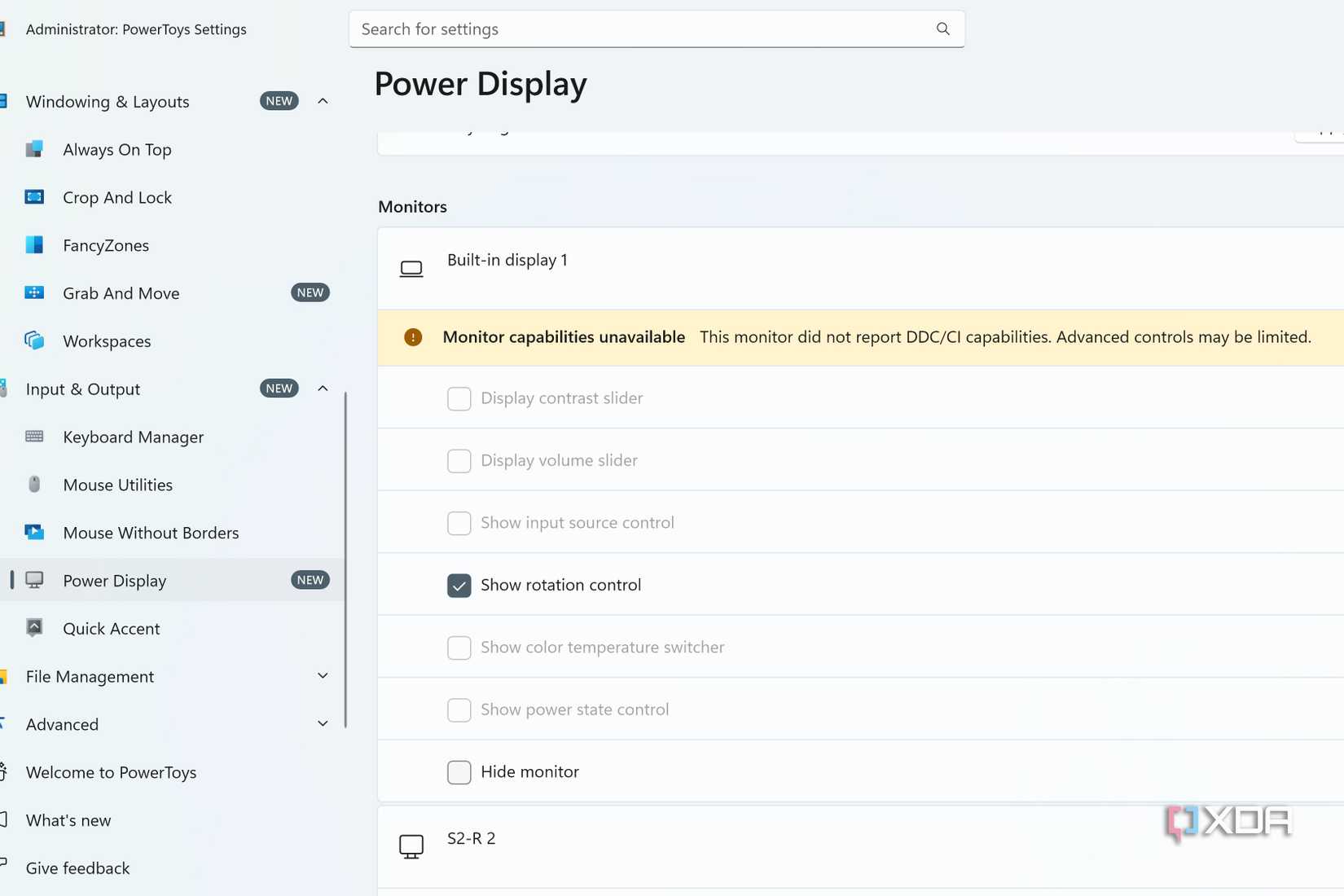Collapse the Windowing & Layouts section
The image size is (1344, 896).
(323, 101)
